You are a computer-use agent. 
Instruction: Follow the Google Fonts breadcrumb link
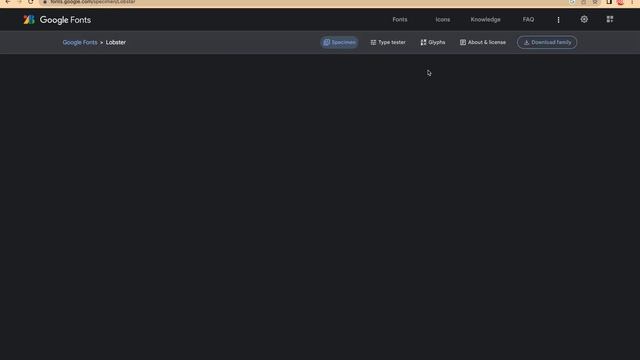80,42
